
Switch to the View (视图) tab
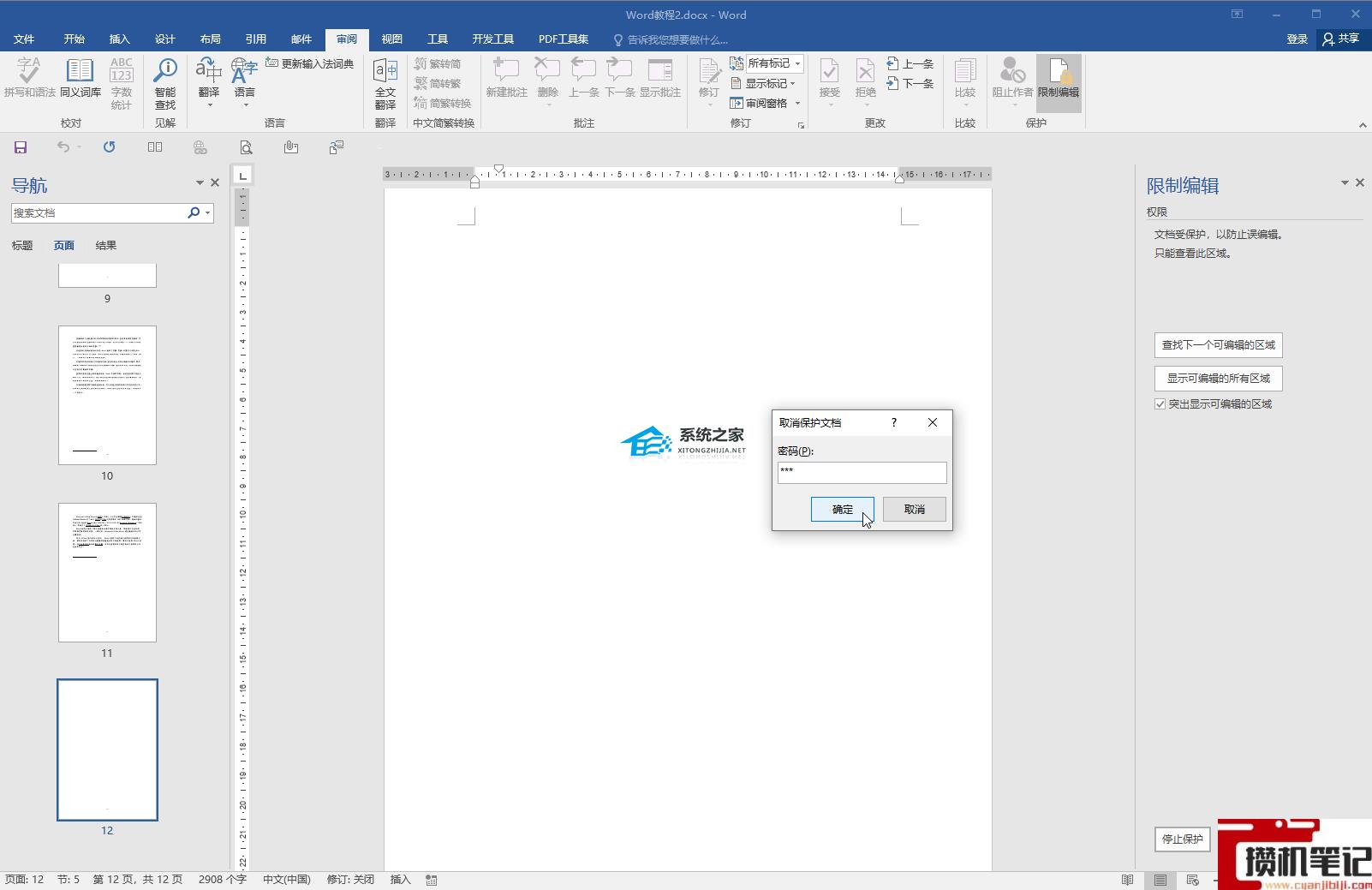[x=392, y=39]
